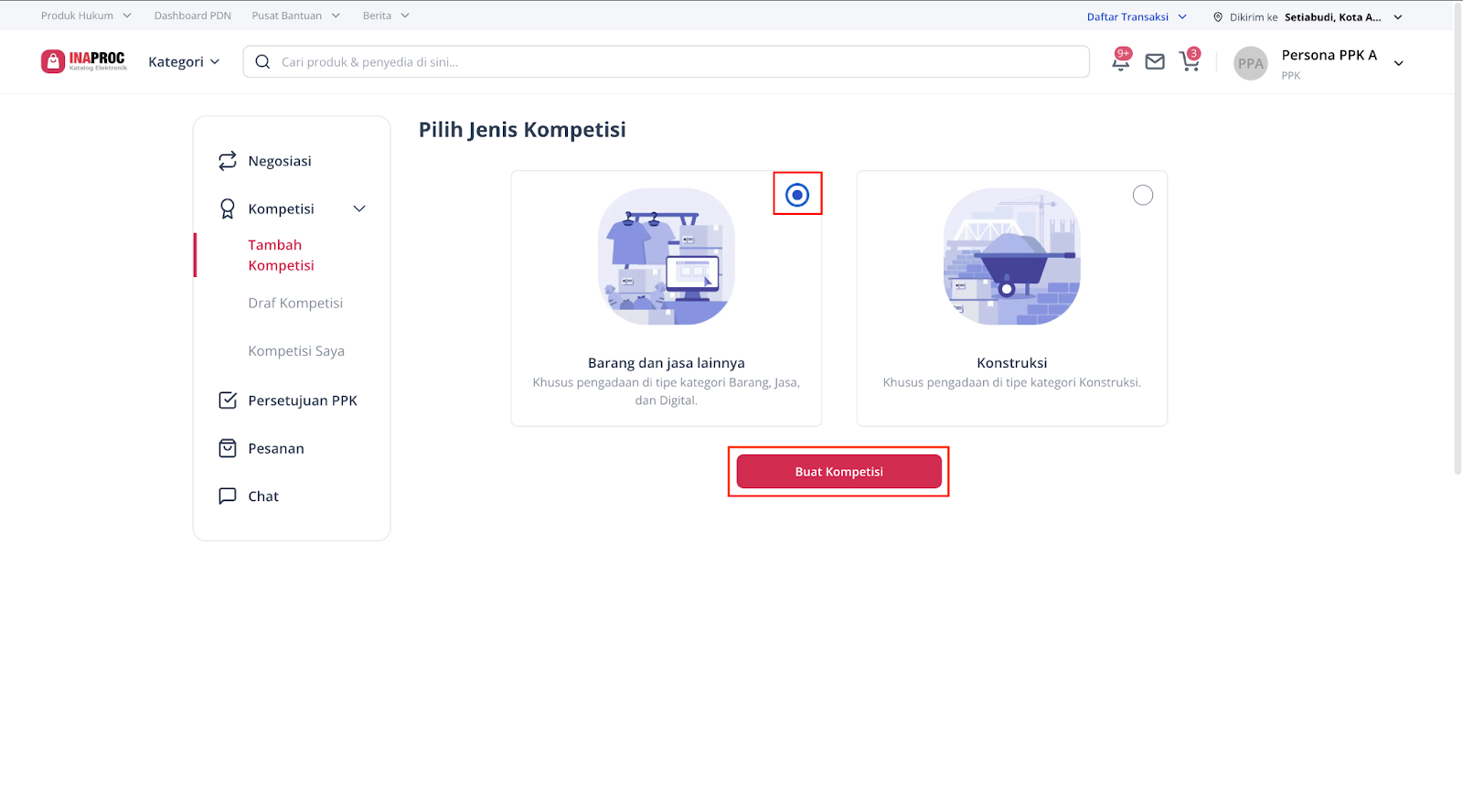Viewport: 1463px width, 812px height.
Task: Go to Draf Kompetisi
Action: pyautogui.click(x=295, y=303)
